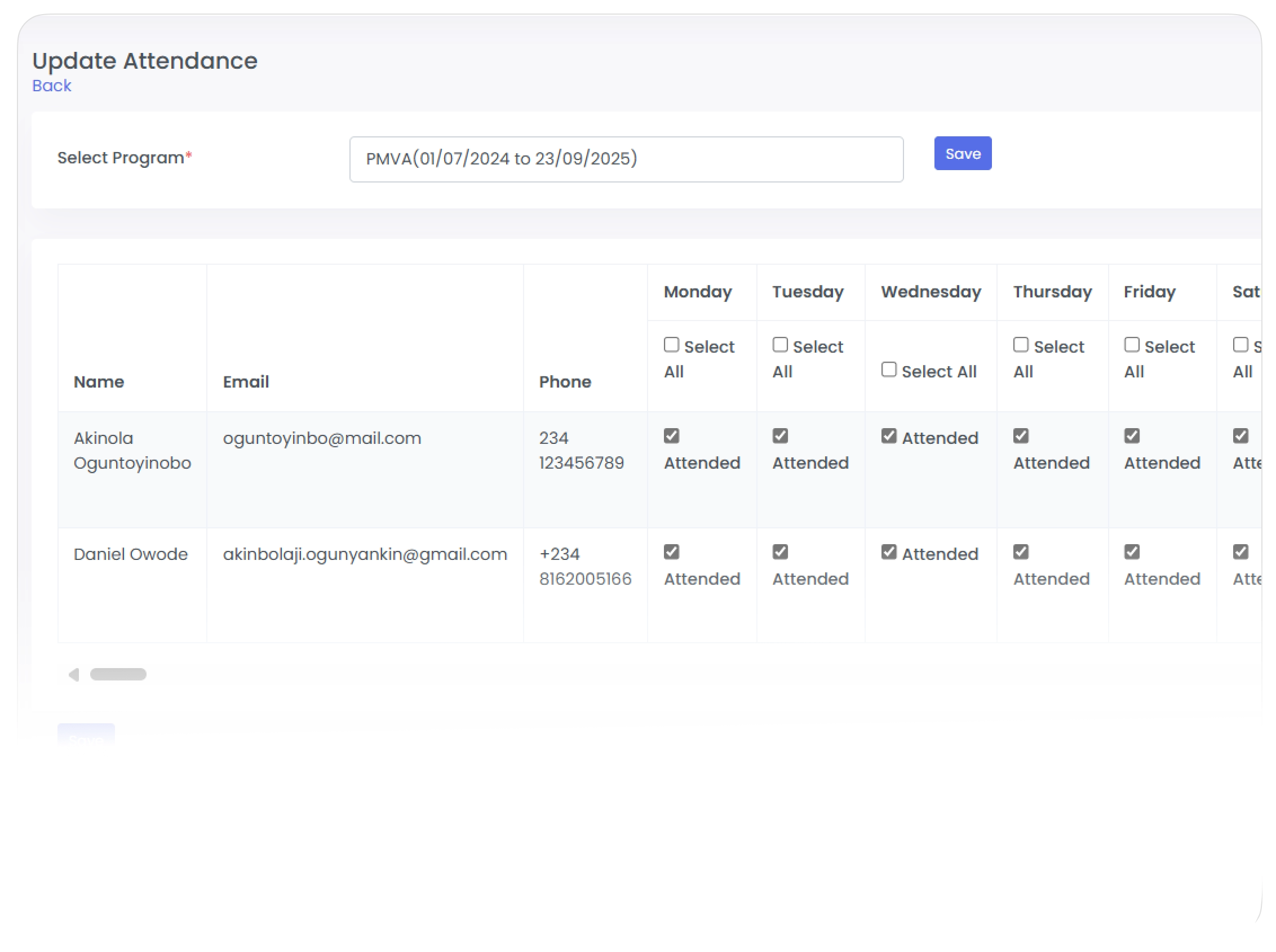1276x952 pixels.
Task: Uncheck Daniel Owode's Saturday Attended checkbox
Action: (x=1240, y=551)
